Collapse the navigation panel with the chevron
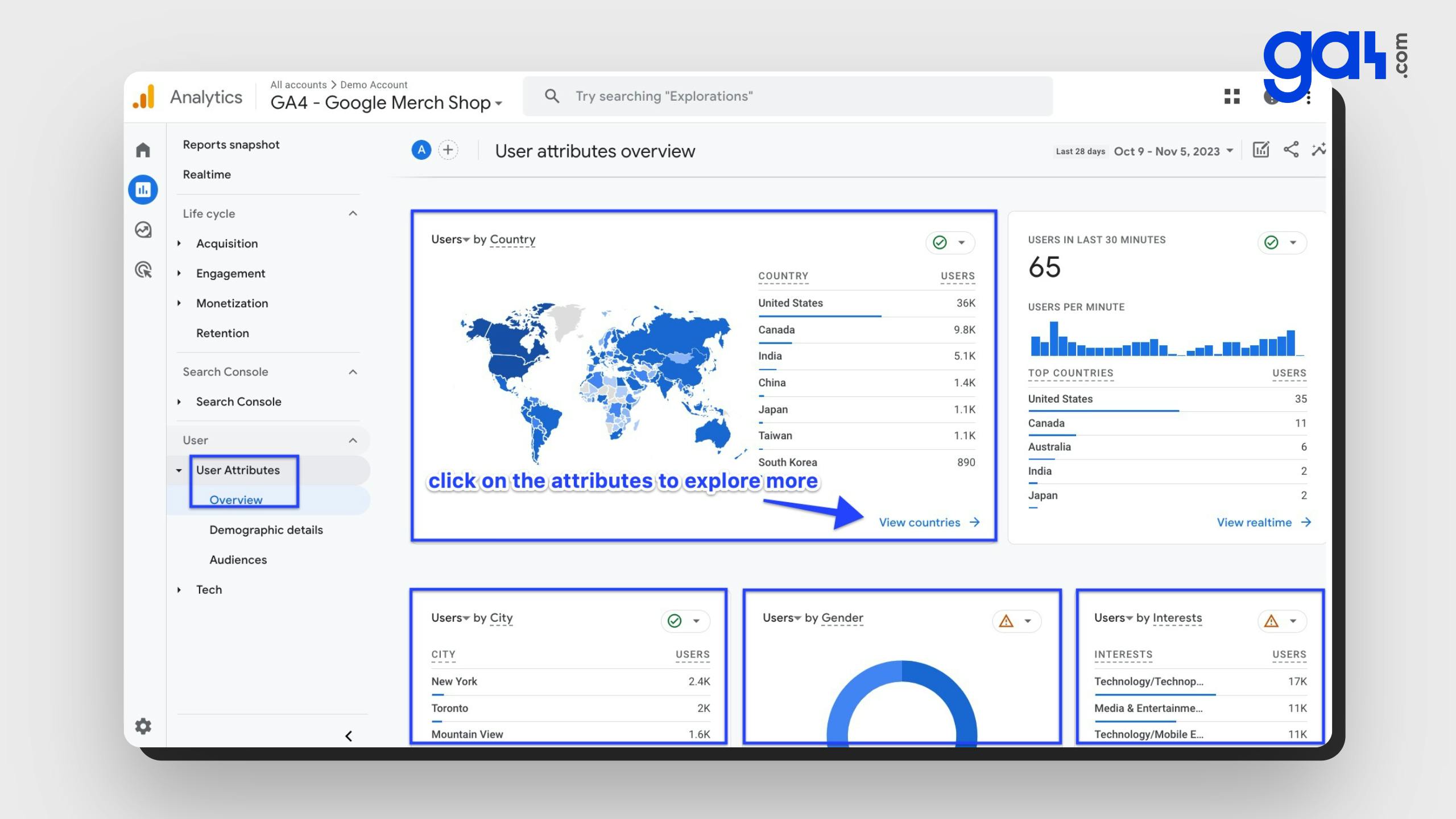 click(x=349, y=736)
